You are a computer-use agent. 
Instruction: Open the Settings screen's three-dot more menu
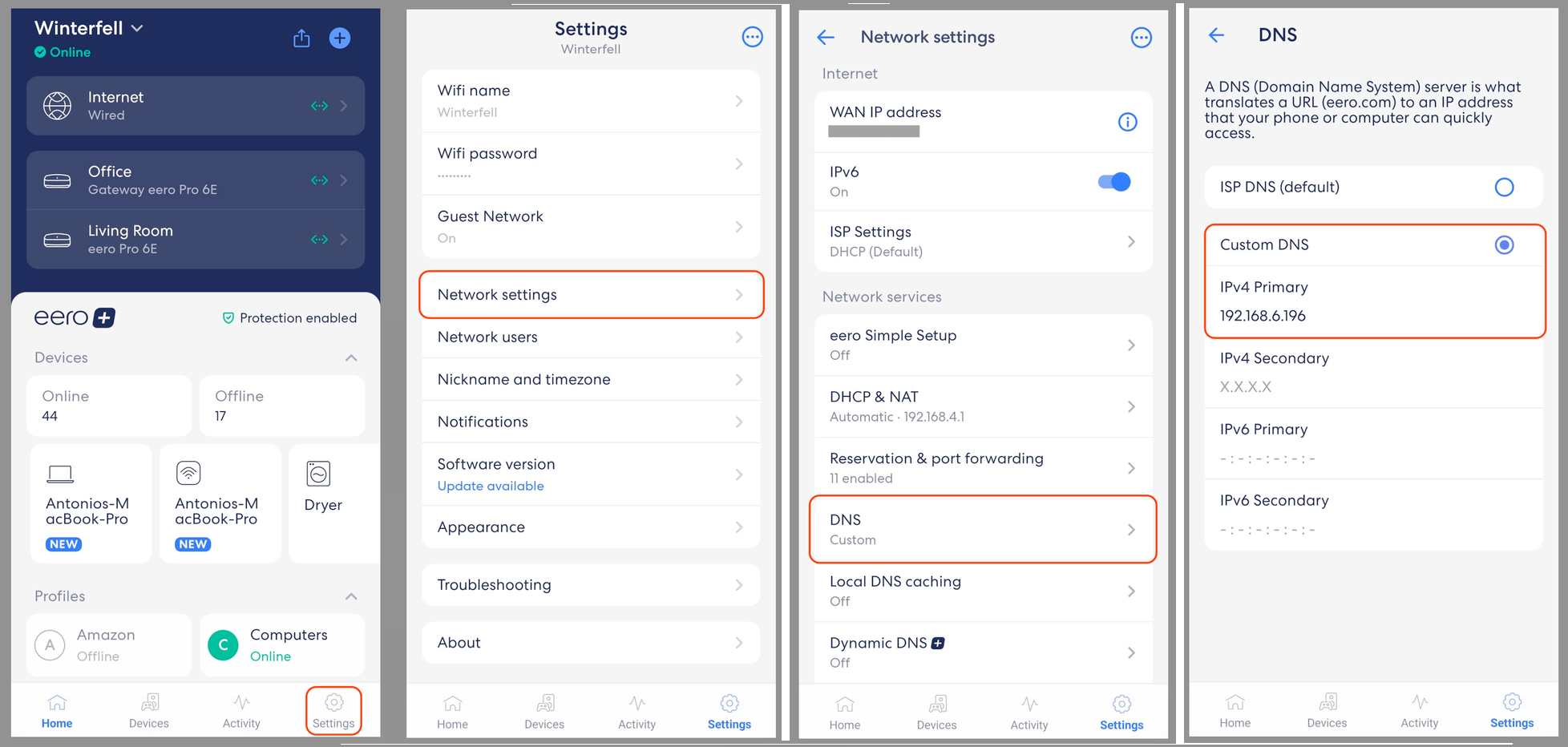point(752,37)
